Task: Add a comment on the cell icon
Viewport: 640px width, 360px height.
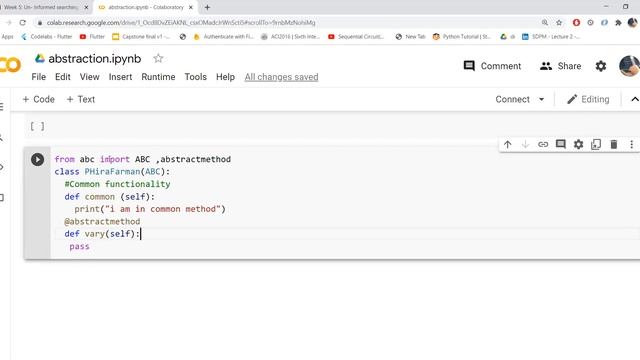Action: click(561, 144)
